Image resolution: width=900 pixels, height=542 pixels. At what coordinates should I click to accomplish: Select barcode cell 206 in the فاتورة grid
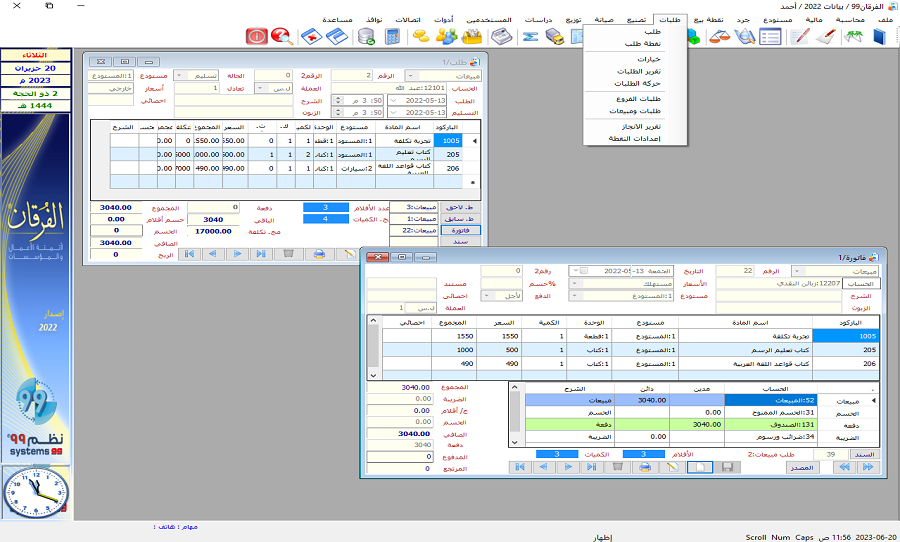[x=846, y=363]
